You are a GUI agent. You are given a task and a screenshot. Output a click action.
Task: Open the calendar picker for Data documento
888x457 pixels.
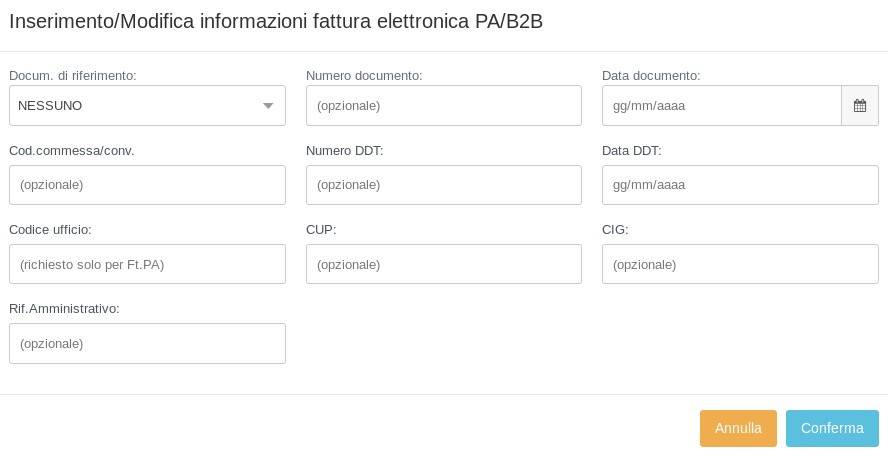point(859,105)
